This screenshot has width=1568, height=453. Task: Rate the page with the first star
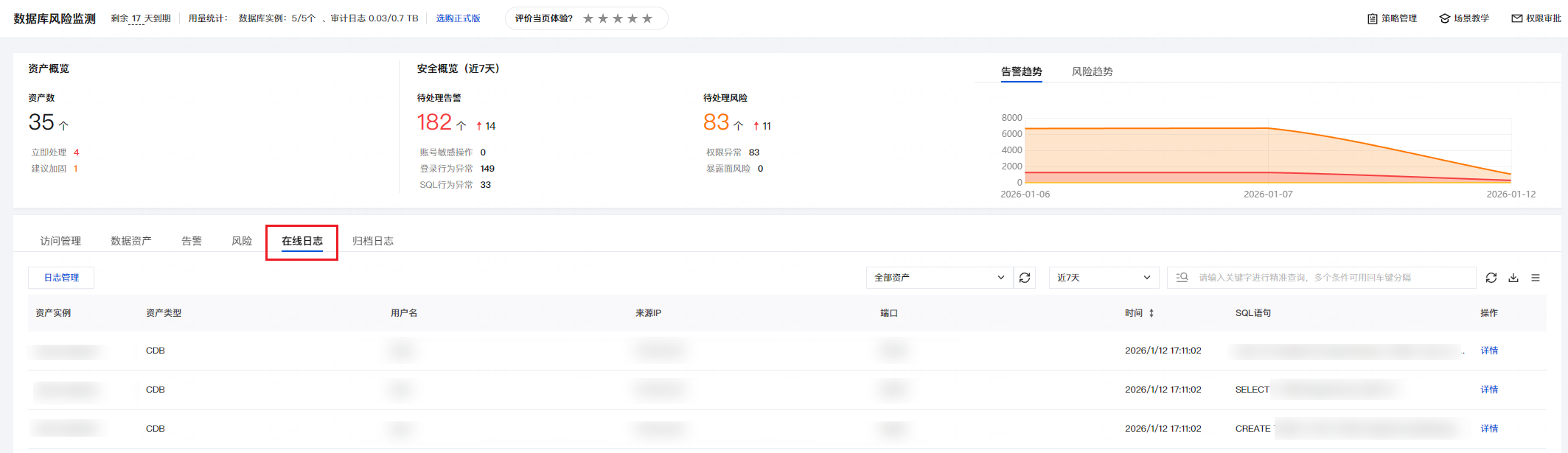pos(588,18)
